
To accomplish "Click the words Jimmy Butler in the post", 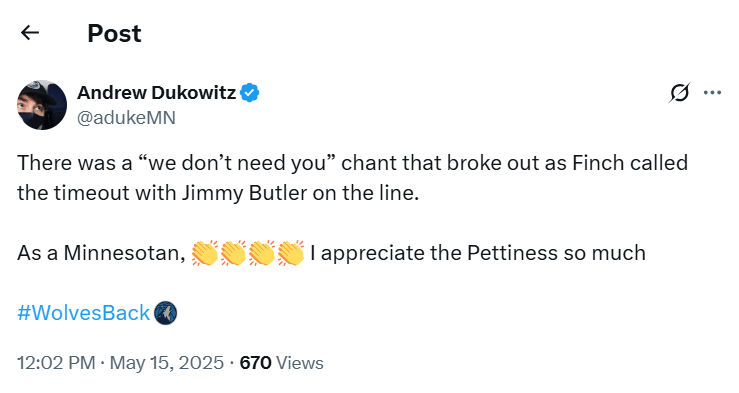I will (244, 193).
